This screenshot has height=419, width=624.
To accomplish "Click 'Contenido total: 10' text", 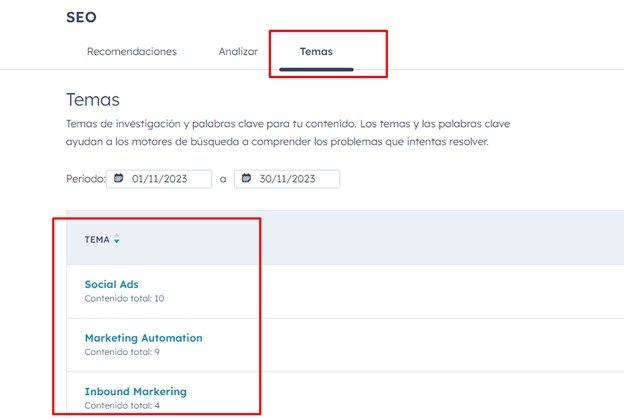I will (124, 298).
